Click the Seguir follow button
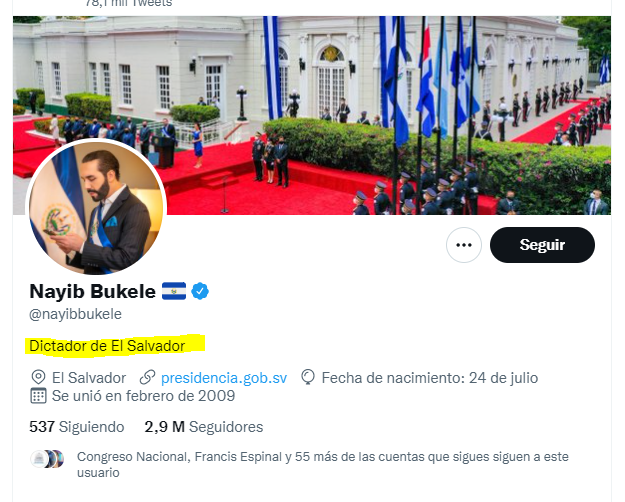 tap(542, 245)
